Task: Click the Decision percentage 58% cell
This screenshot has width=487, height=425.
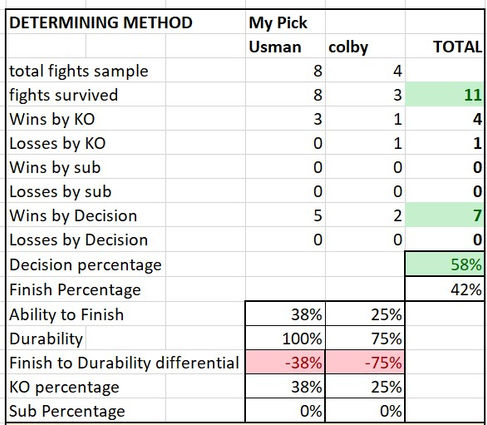Action: click(445, 264)
